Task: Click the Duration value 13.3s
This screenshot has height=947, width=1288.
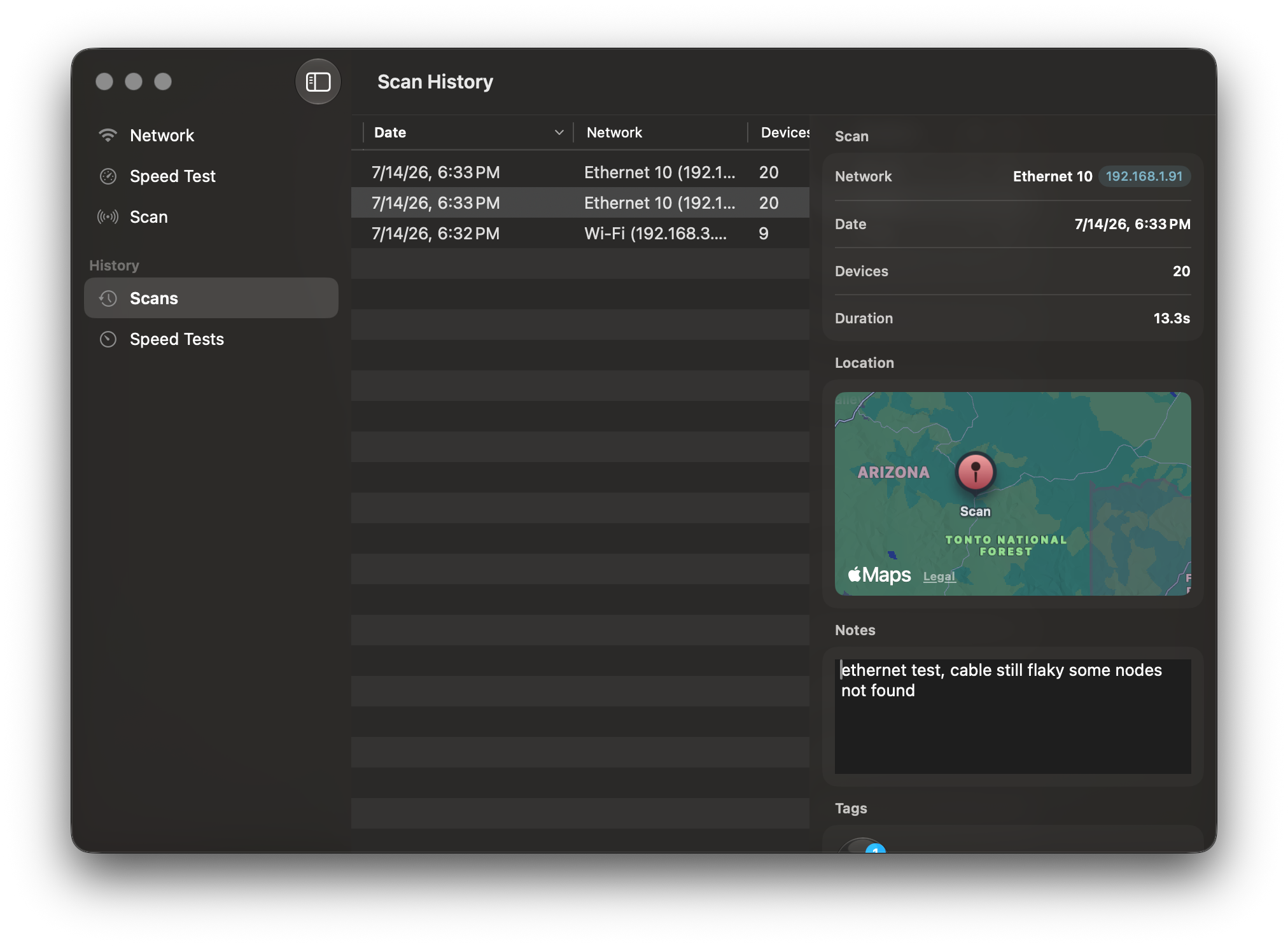Action: click(x=1172, y=318)
